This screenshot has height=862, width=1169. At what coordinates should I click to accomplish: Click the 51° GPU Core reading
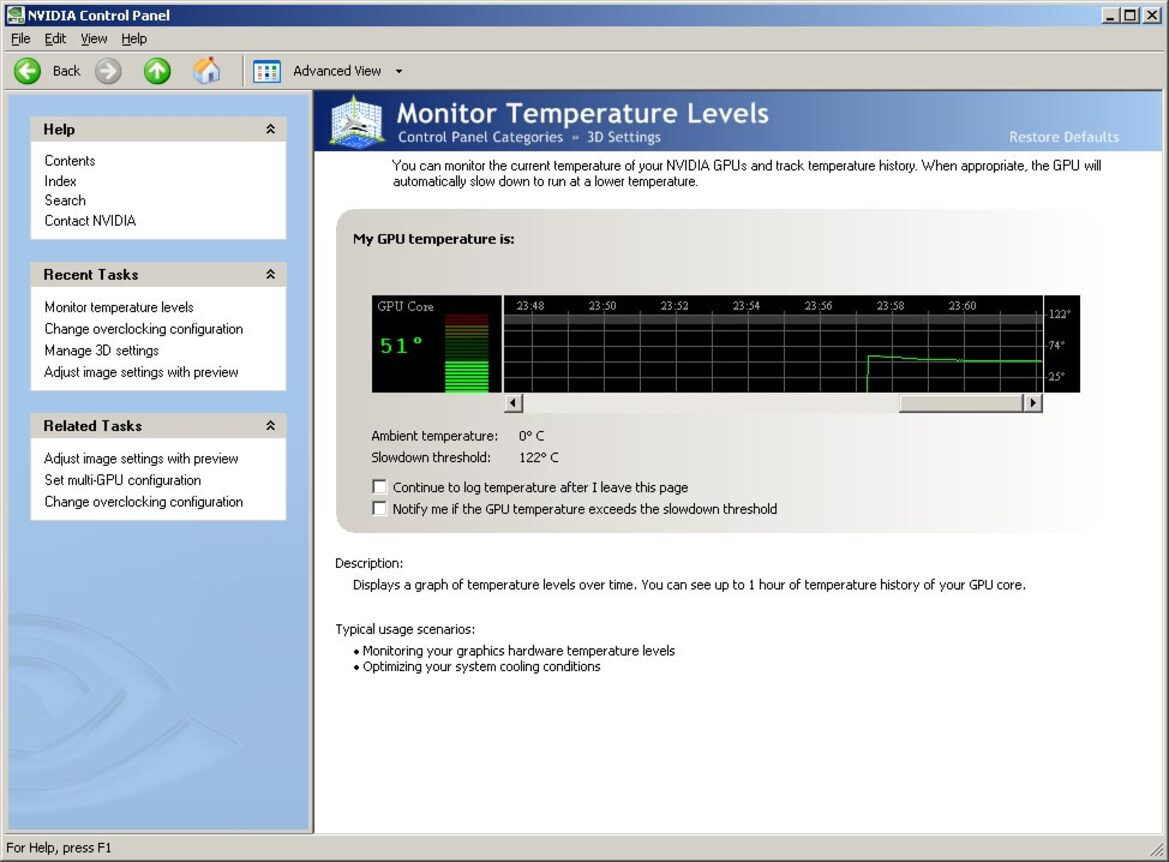pyautogui.click(x=401, y=345)
